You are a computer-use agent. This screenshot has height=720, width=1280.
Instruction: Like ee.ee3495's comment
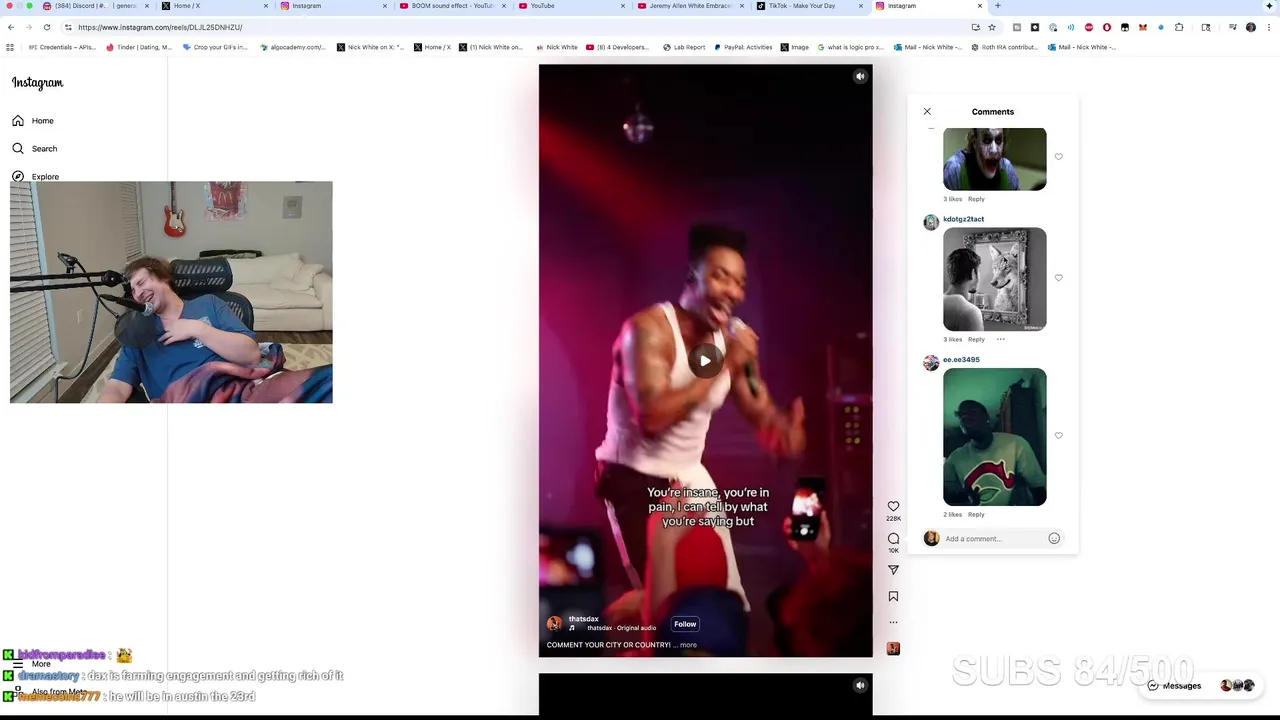click(x=1058, y=436)
